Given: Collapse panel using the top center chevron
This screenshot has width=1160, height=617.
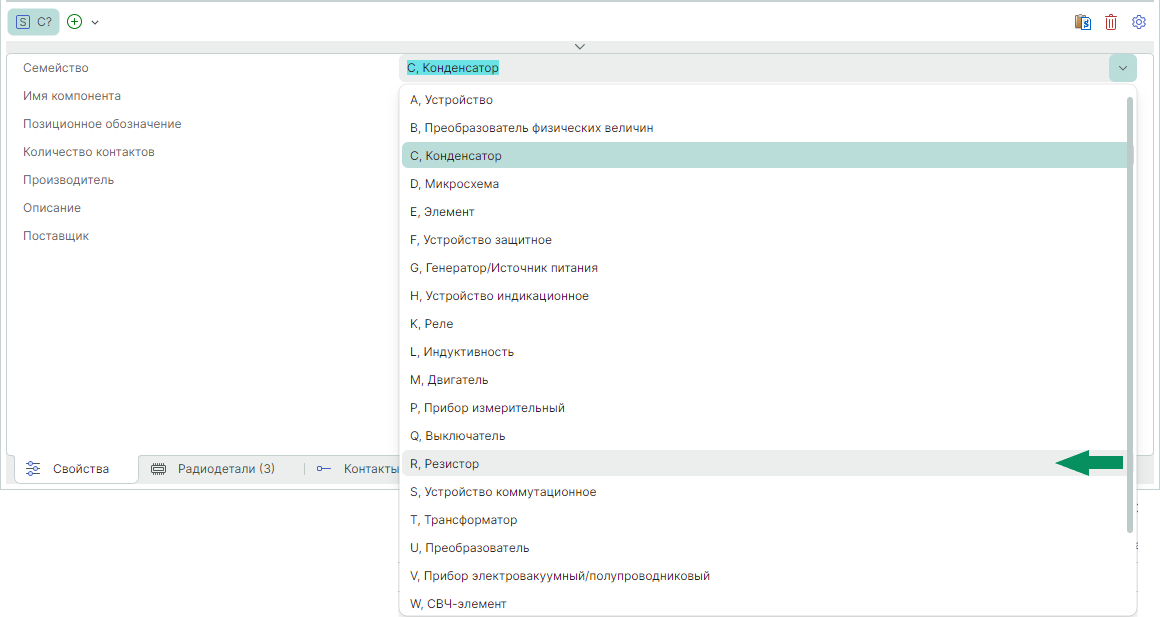Looking at the screenshot, I should (580, 46).
